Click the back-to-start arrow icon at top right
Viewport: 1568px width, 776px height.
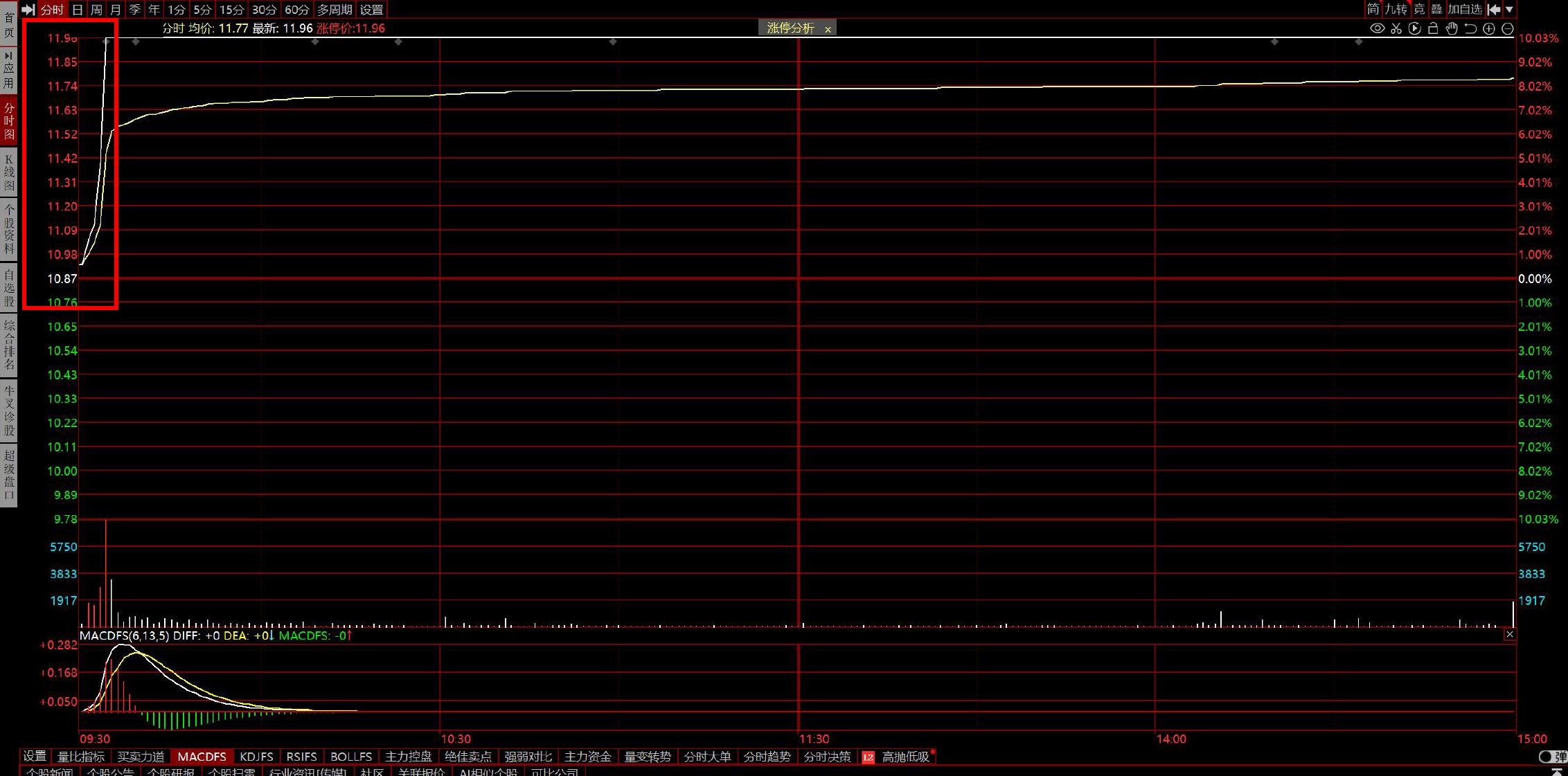pyautogui.click(x=1494, y=9)
